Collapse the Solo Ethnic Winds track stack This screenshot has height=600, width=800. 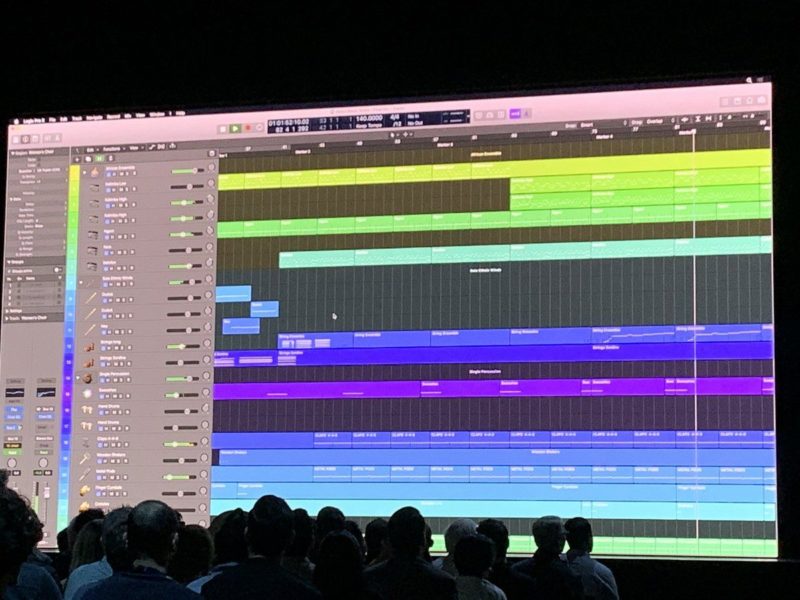81,282
